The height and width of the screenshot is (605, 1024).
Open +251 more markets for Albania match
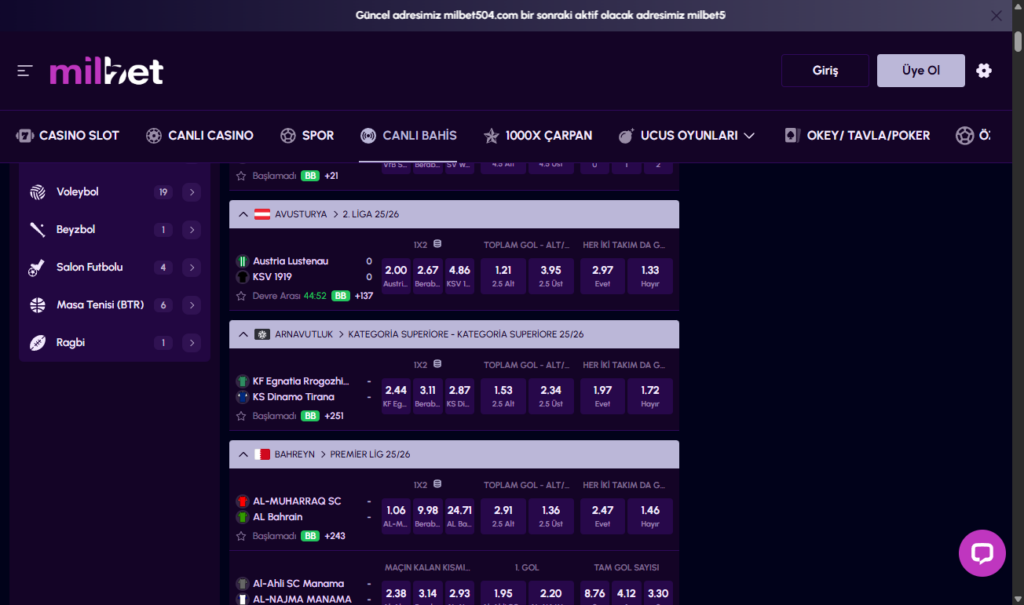point(334,416)
